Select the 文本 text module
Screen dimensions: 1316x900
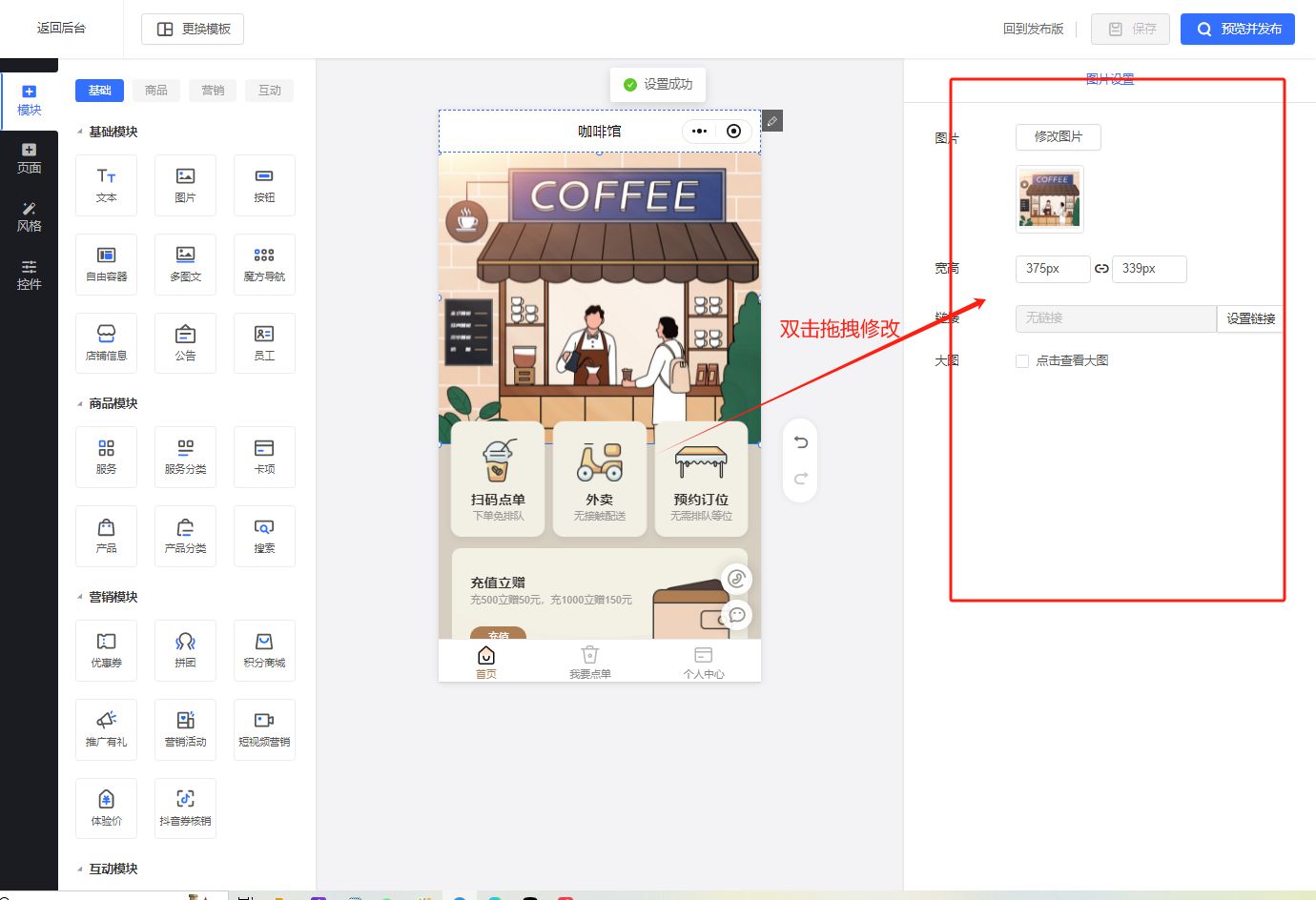106,185
